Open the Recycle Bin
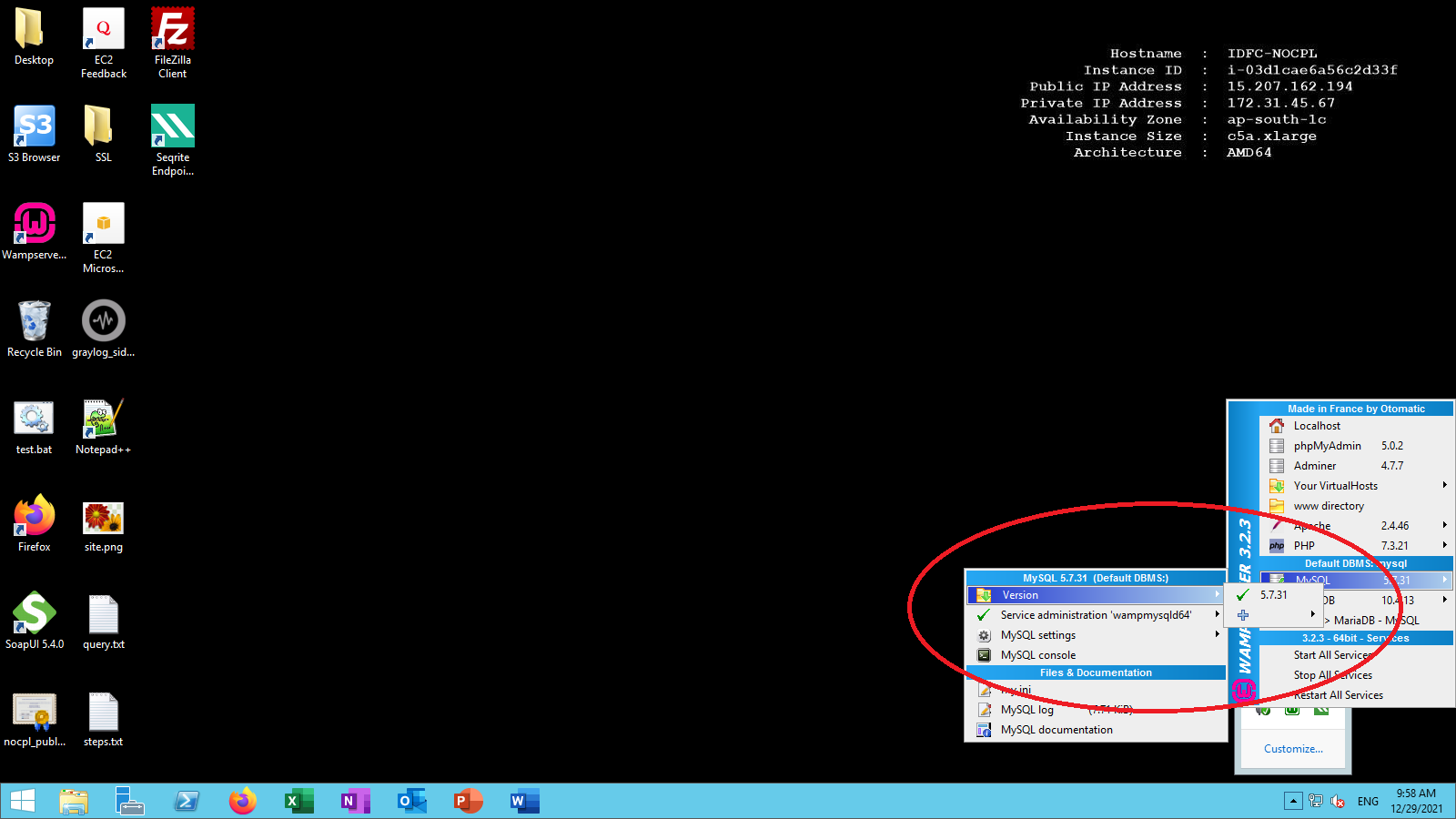Screen dimensions: 1456x819 click(34, 329)
